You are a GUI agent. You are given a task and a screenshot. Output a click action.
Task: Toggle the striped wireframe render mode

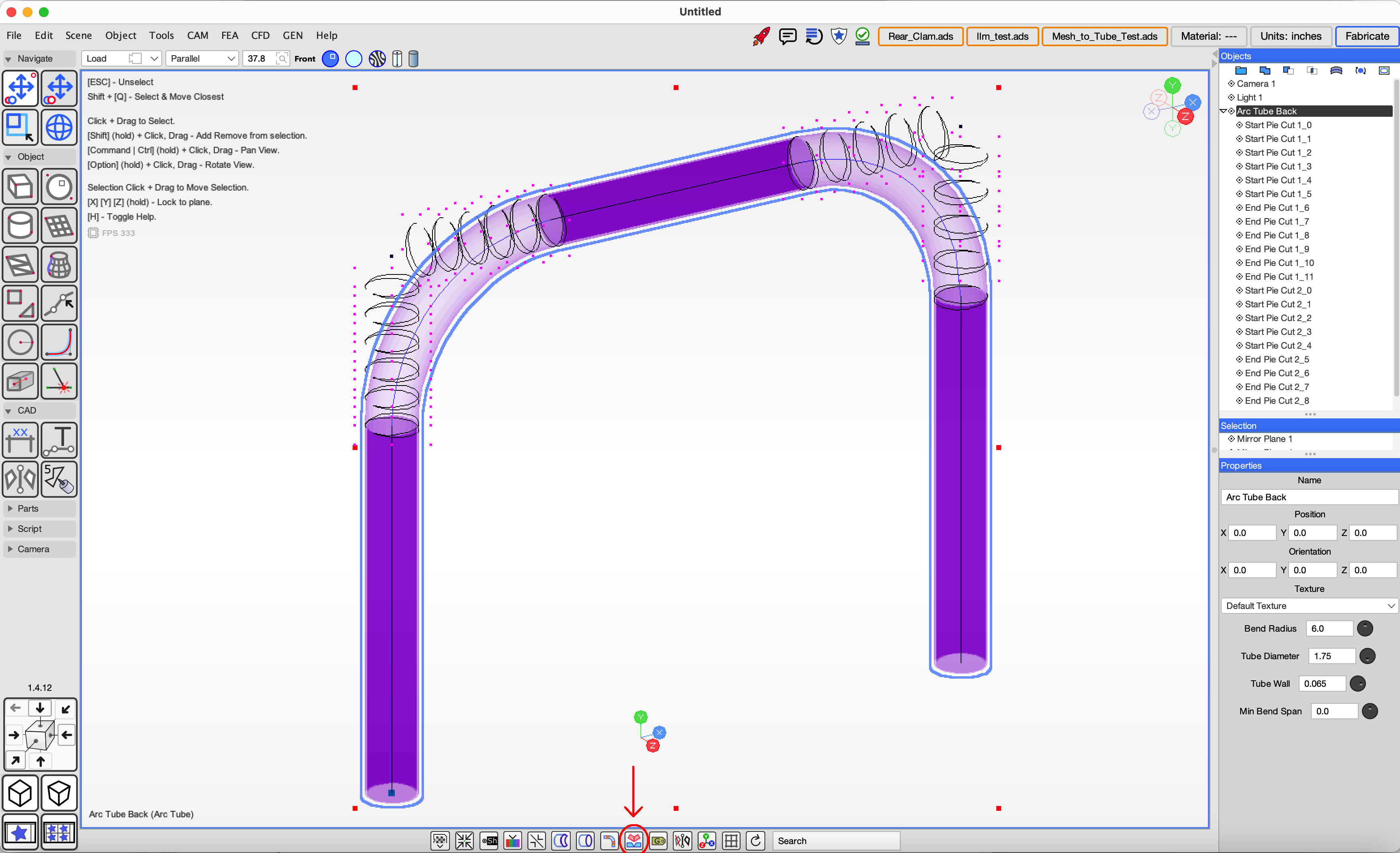click(377, 58)
